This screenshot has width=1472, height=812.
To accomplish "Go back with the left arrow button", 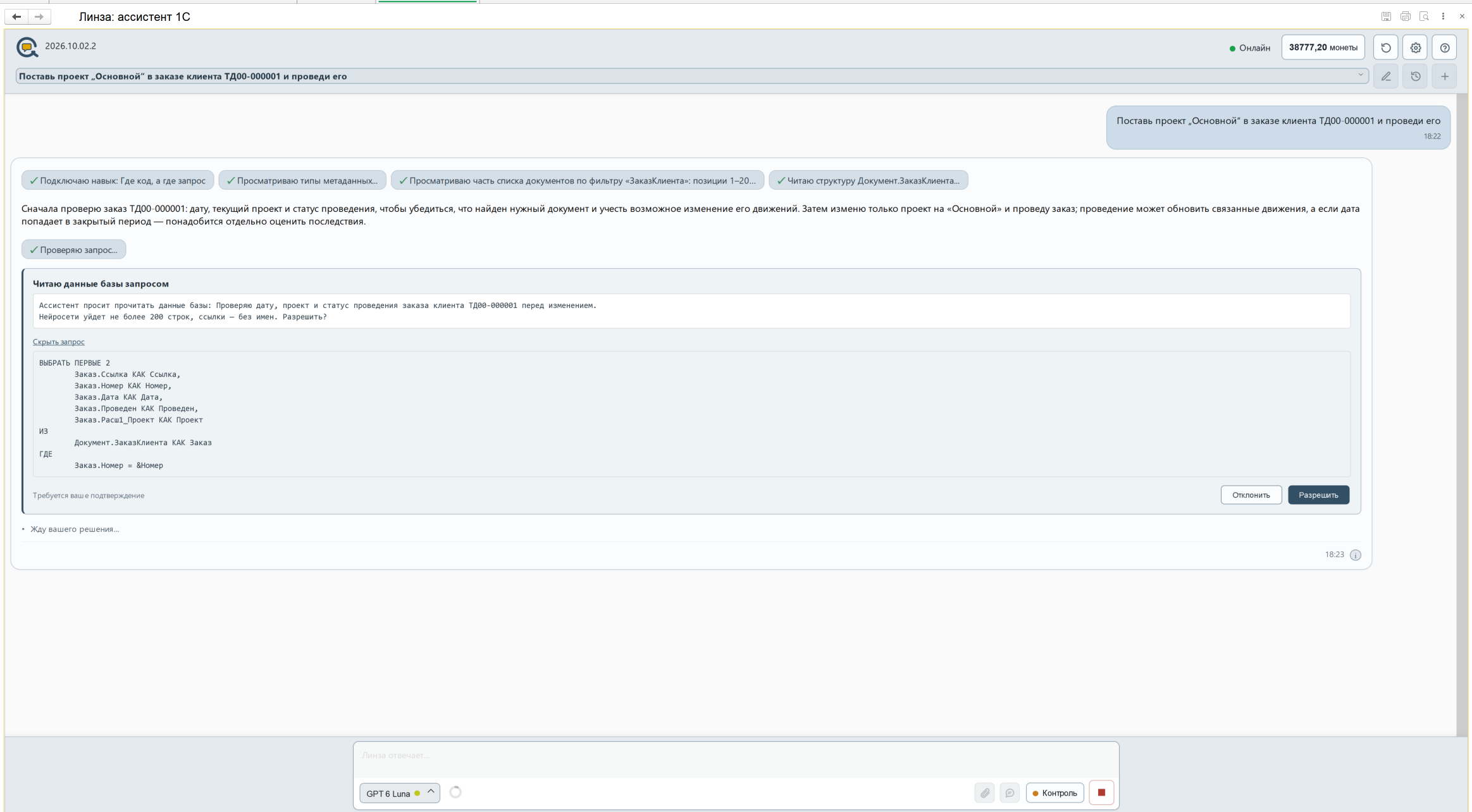I will tap(16, 16).
